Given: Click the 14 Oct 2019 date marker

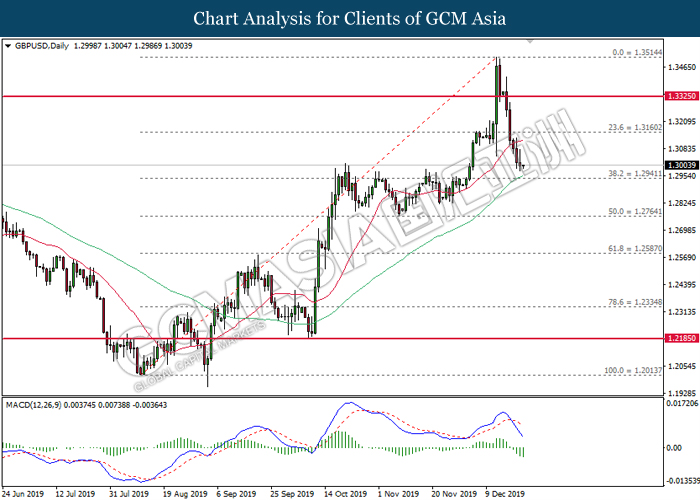Looking at the screenshot, I should click(x=345, y=494).
